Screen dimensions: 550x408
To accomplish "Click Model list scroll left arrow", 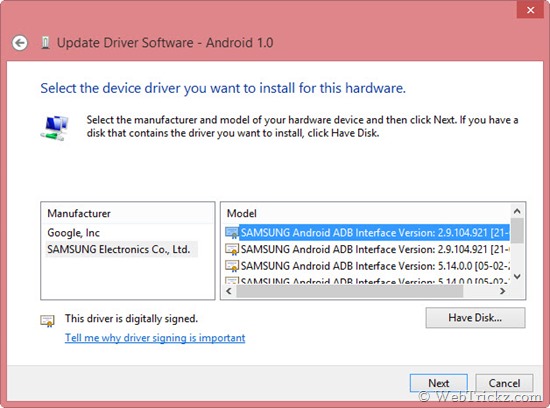I will 229,291.
